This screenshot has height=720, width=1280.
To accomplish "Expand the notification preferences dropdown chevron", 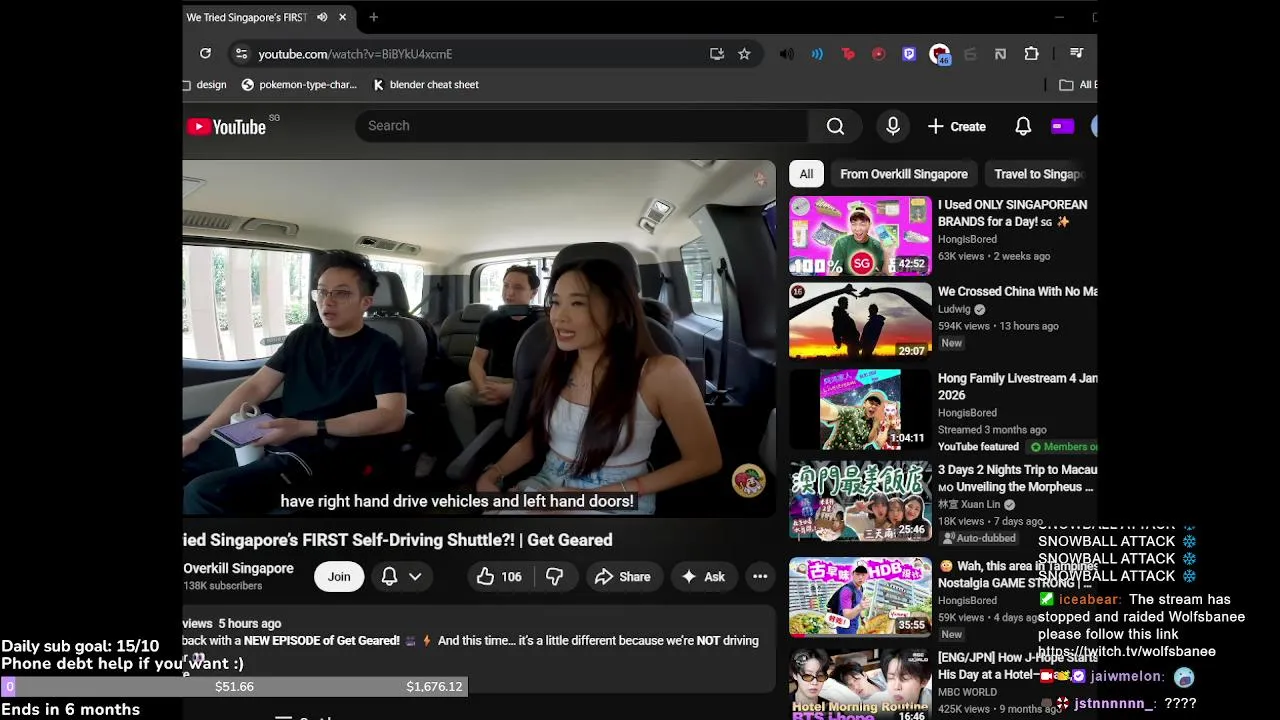I will [415, 576].
